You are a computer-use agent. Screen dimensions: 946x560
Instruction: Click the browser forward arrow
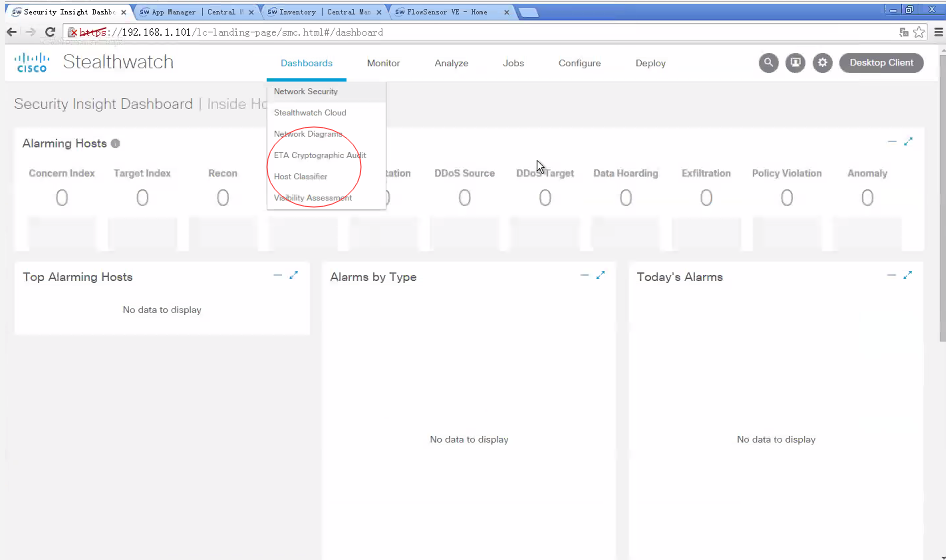(31, 32)
